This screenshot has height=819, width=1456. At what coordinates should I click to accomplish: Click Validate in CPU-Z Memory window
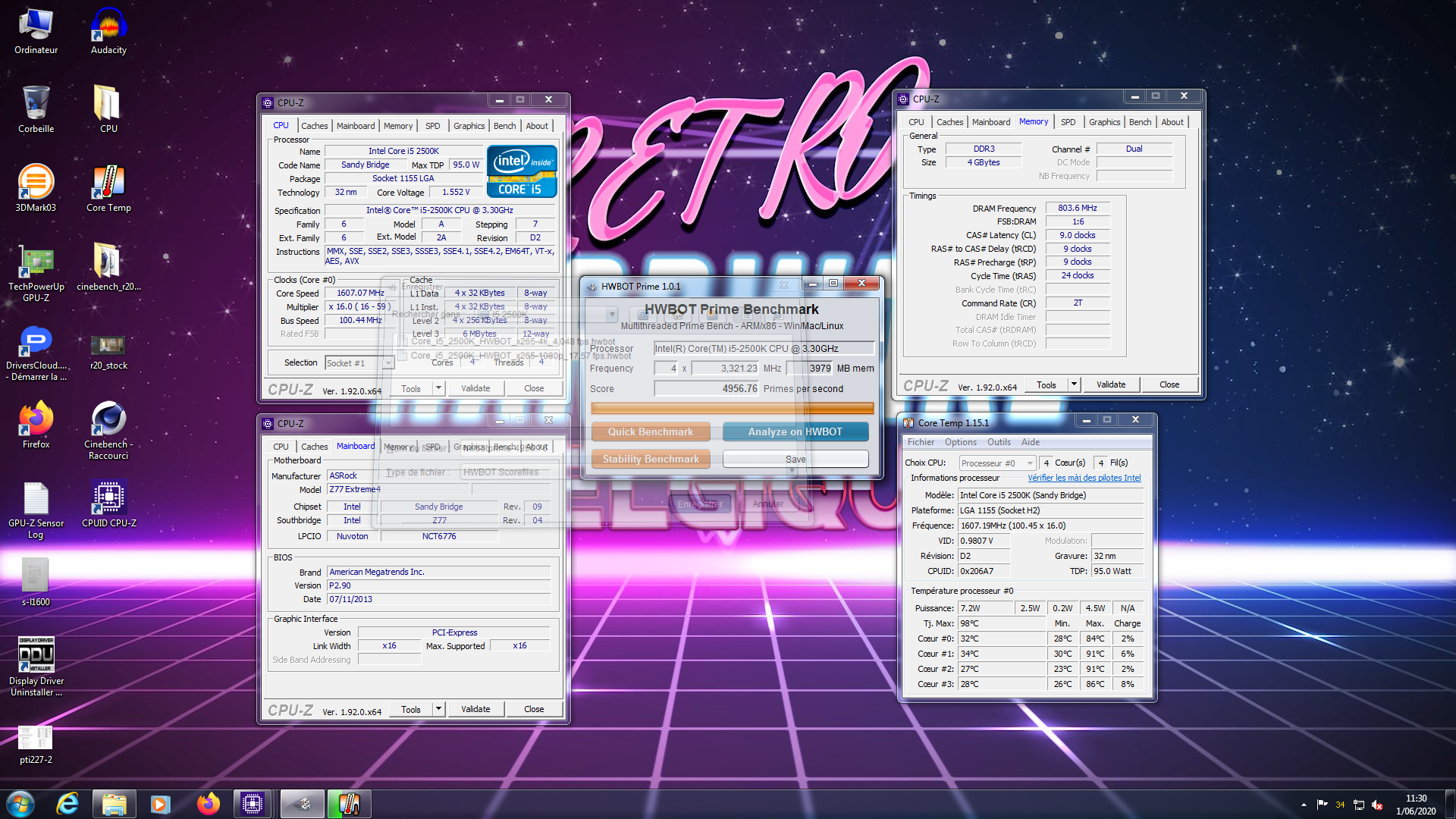[1110, 384]
